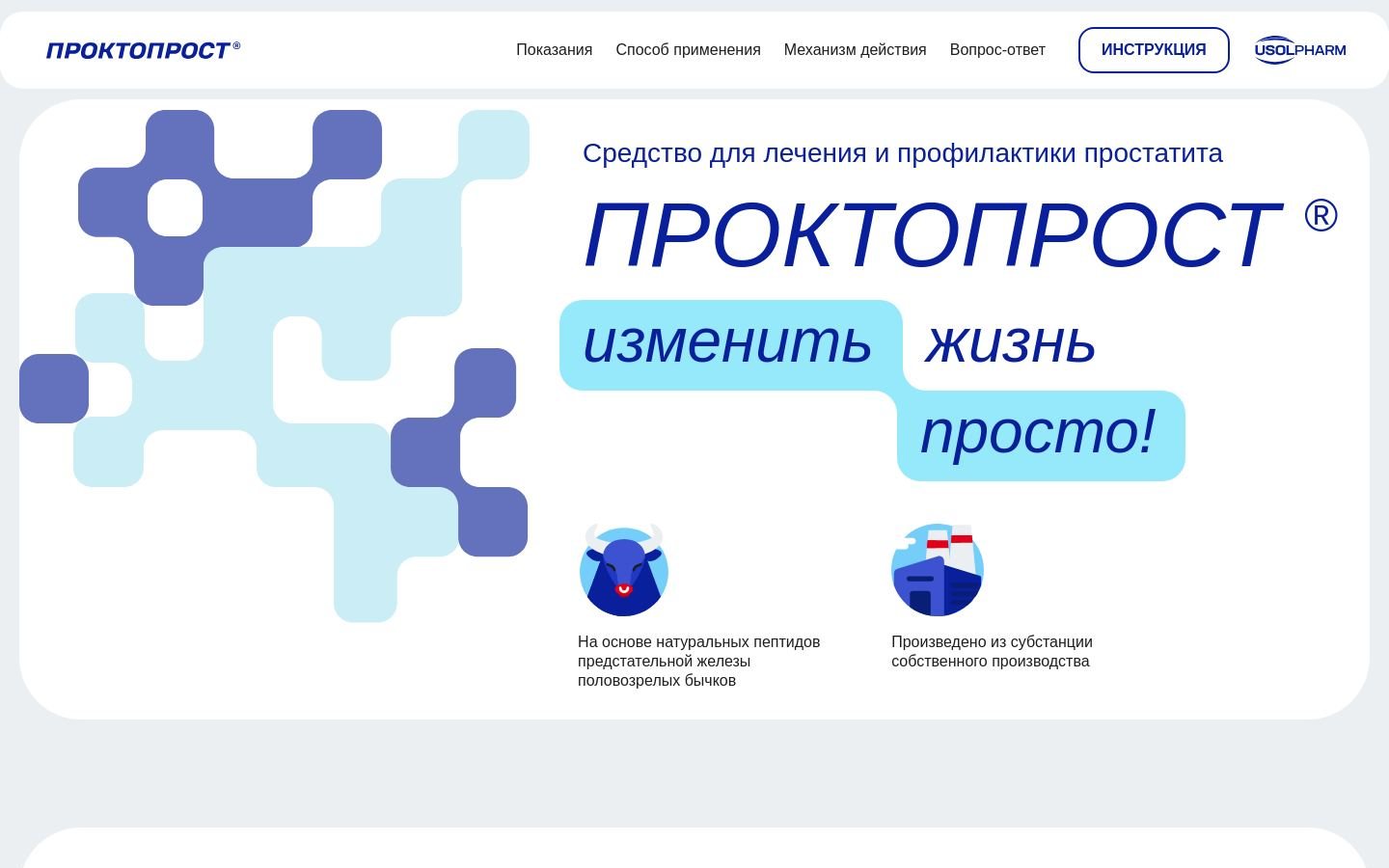Select the Вопрос-ответ nav link

pos(997,50)
